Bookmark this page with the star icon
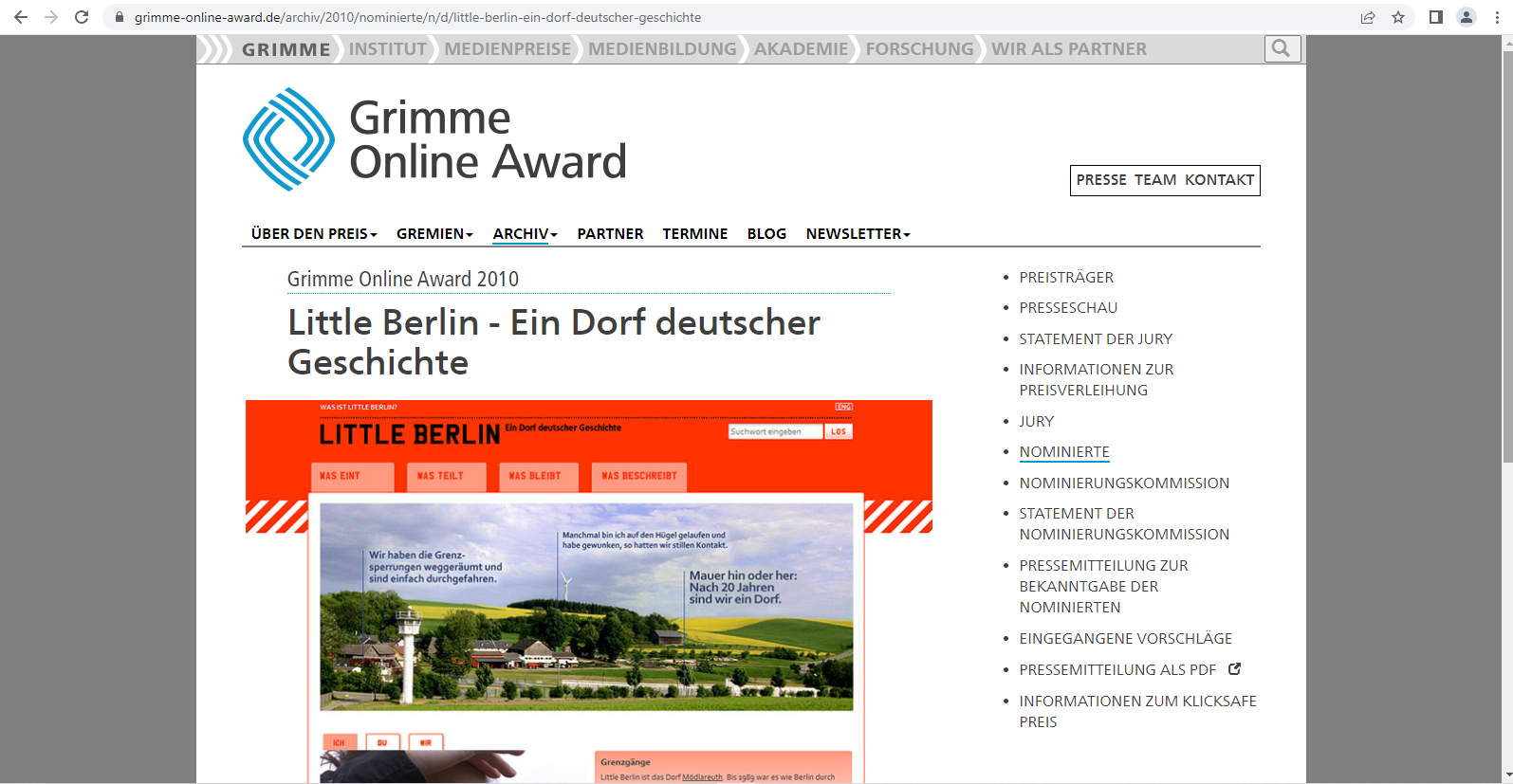The width and height of the screenshot is (1513, 784). point(1398,17)
